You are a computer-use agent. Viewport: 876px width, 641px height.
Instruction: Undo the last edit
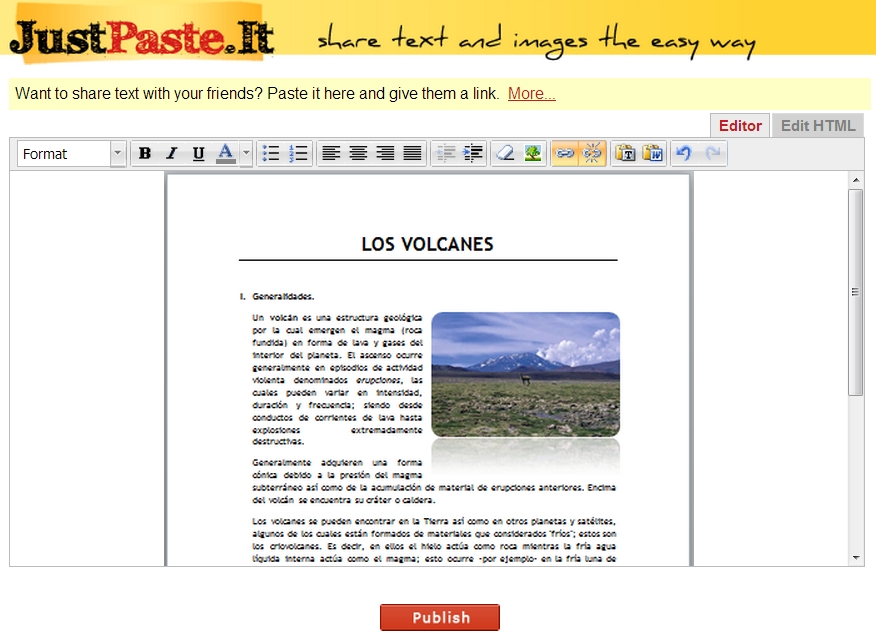click(x=684, y=154)
